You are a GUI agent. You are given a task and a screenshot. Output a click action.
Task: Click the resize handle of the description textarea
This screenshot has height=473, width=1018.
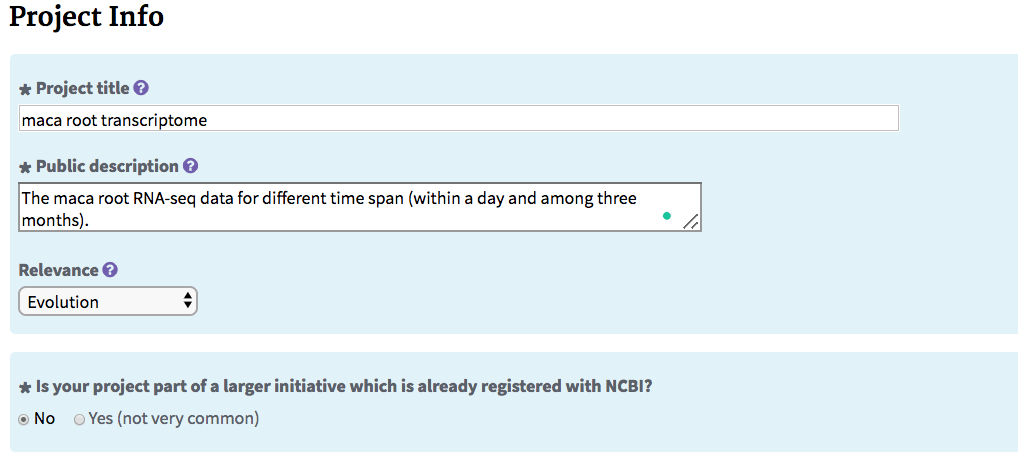691,222
